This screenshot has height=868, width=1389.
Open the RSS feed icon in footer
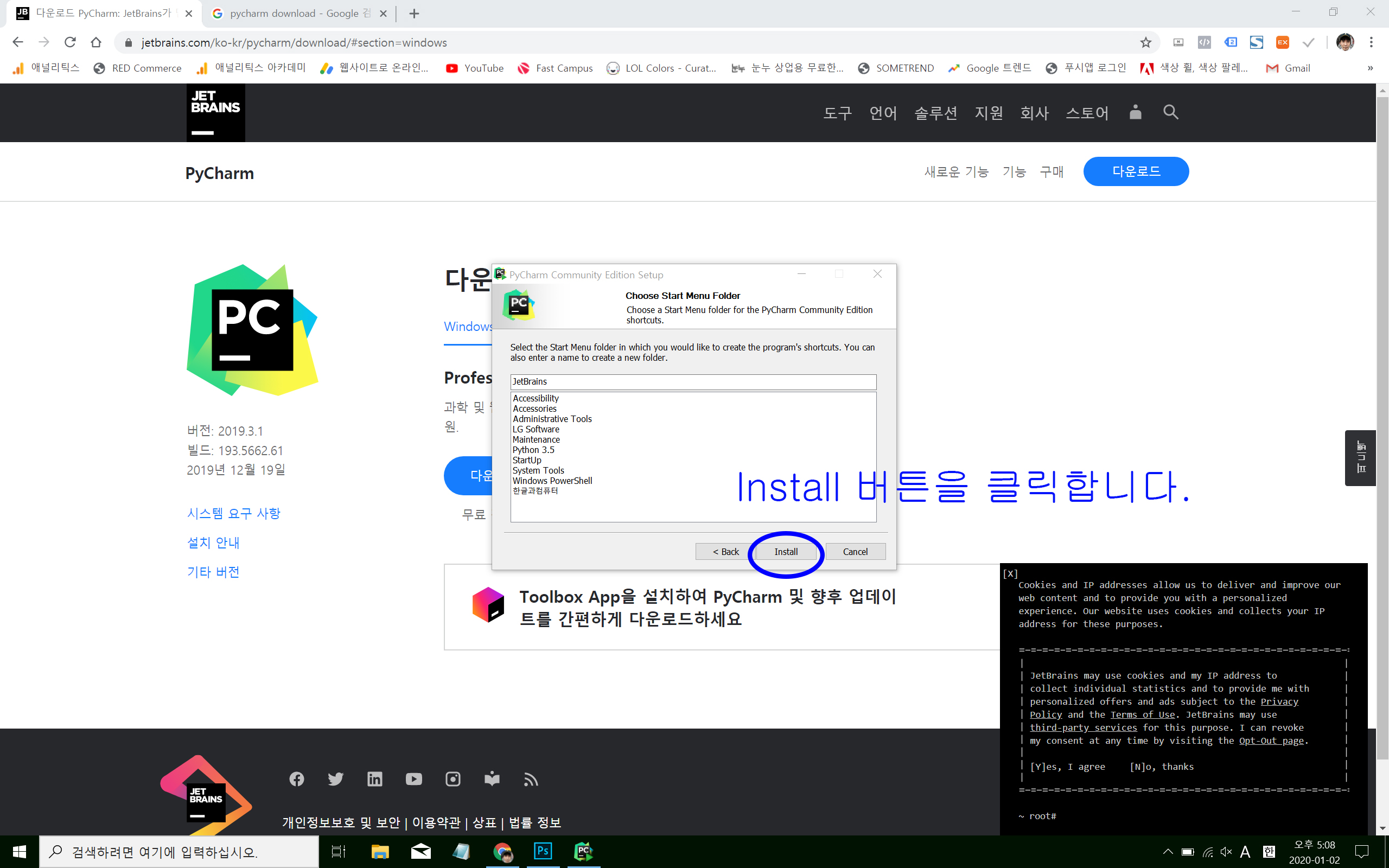531,779
